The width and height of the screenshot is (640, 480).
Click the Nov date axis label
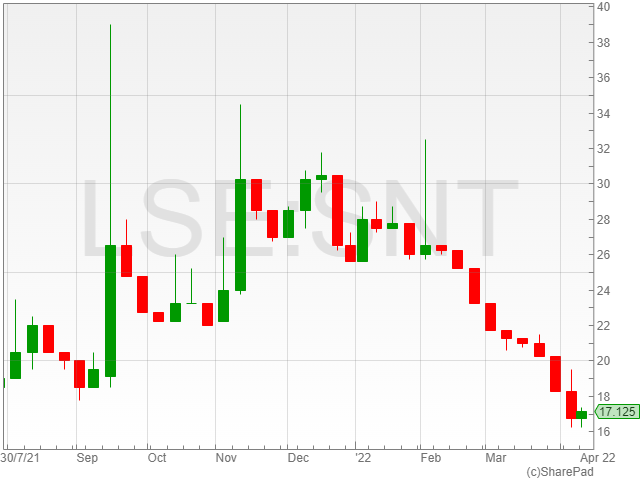[x=226, y=458]
